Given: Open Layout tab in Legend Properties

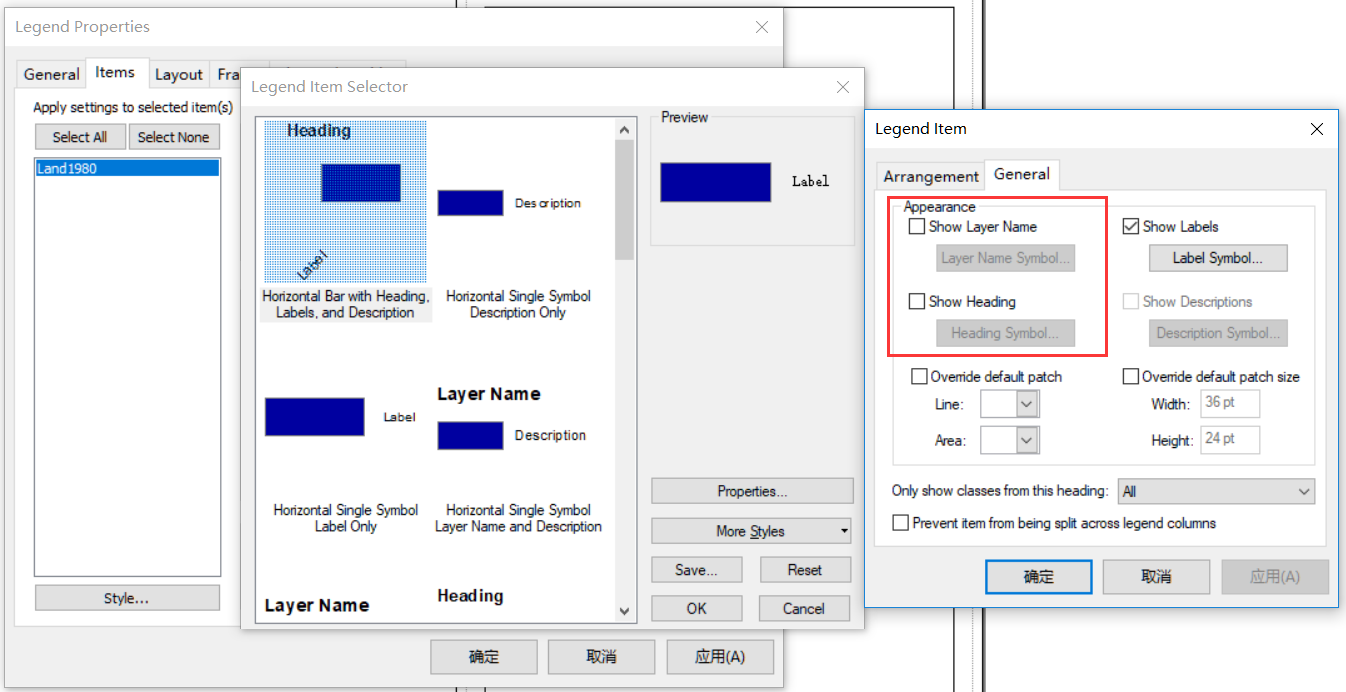Looking at the screenshot, I should [x=179, y=74].
